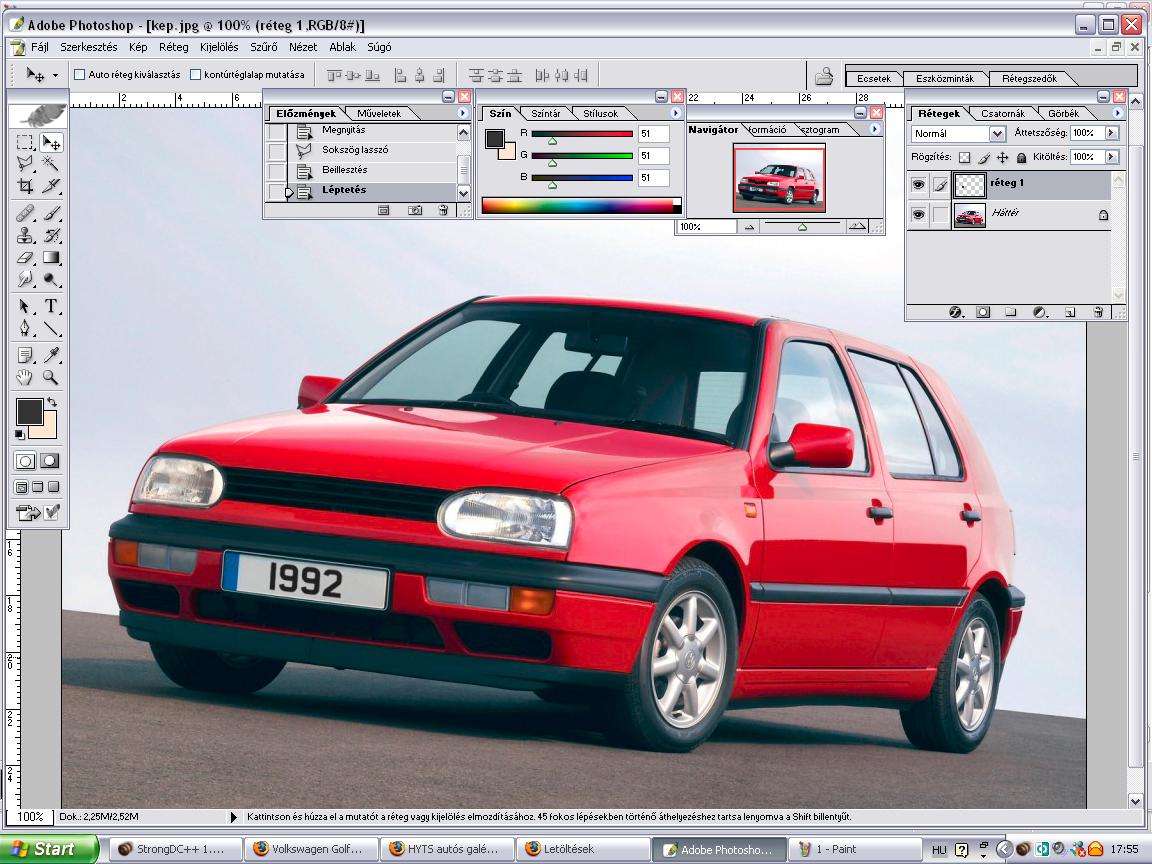This screenshot has width=1152, height=864.
Task: Create a new snapshot with camera icon
Action: click(415, 210)
